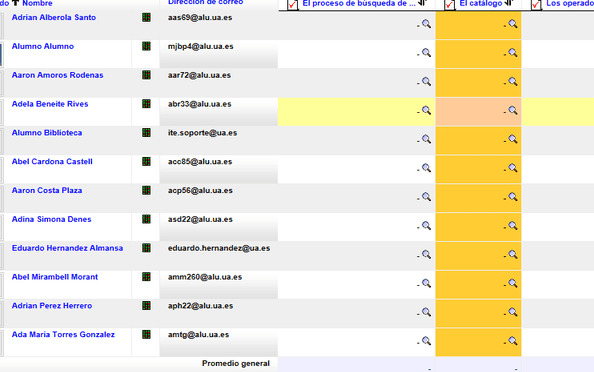The height and width of the screenshot is (372, 594).
Task: Open grades icon for Aaron Amoros Rodenas
Action: pyautogui.click(x=146, y=75)
